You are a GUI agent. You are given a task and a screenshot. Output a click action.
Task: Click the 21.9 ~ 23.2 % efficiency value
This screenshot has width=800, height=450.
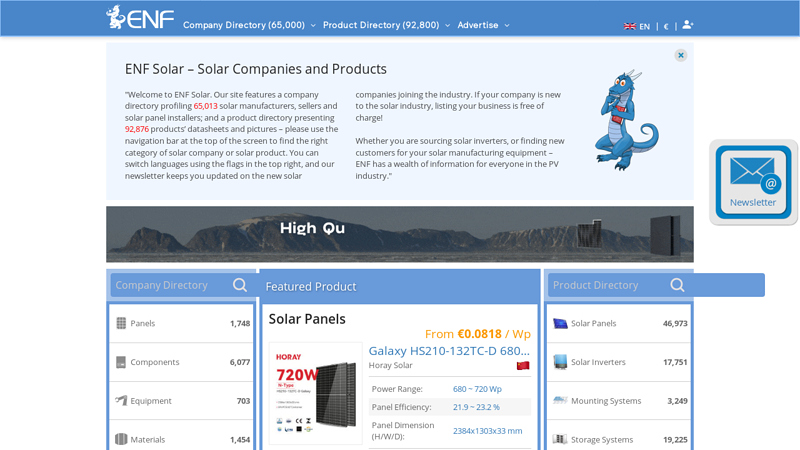[x=476, y=407]
